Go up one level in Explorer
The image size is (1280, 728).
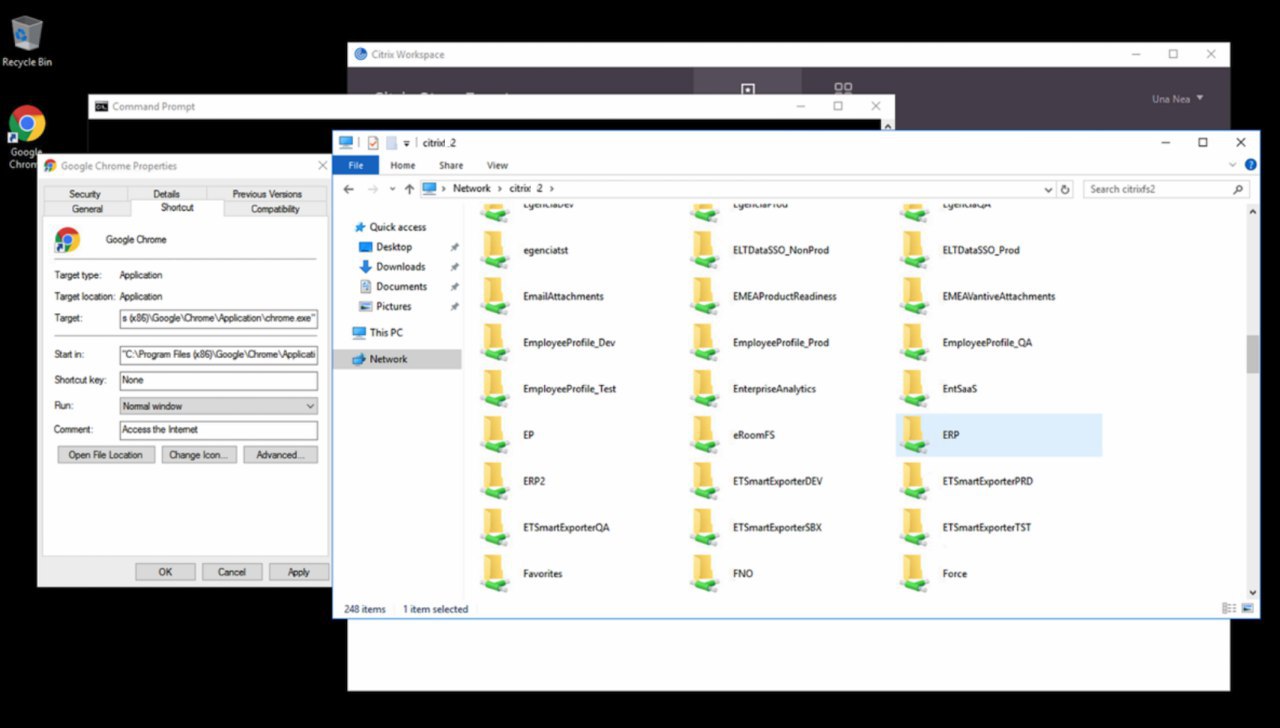point(409,189)
